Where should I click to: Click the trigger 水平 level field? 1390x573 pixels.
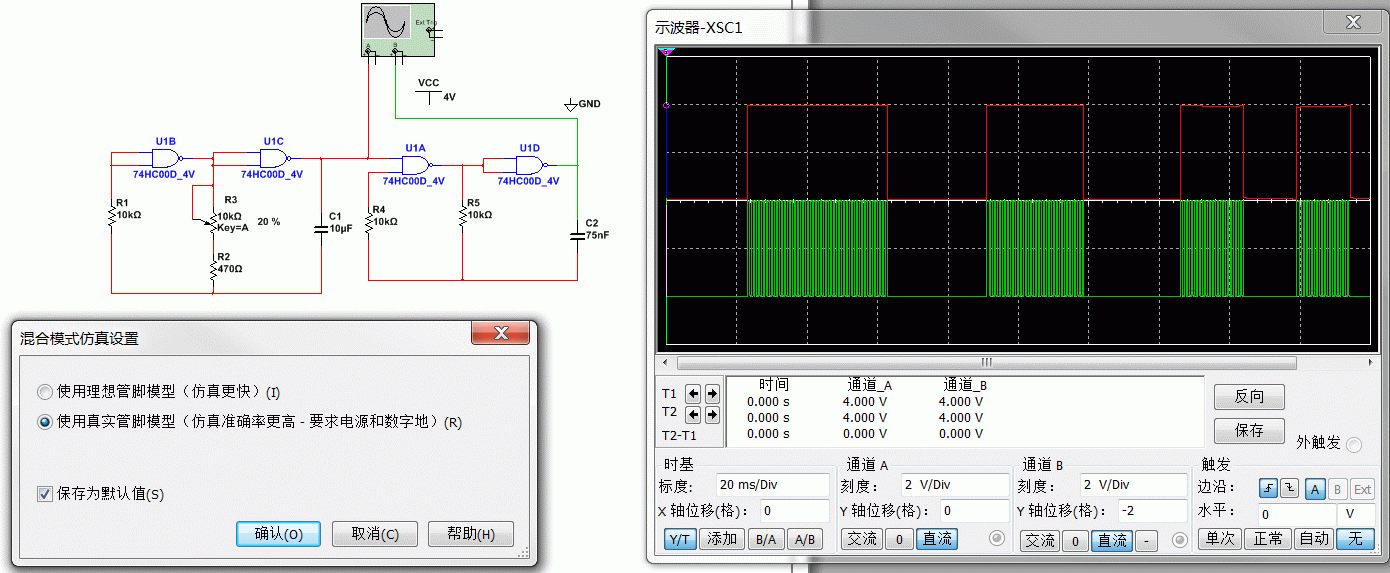(1298, 514)
